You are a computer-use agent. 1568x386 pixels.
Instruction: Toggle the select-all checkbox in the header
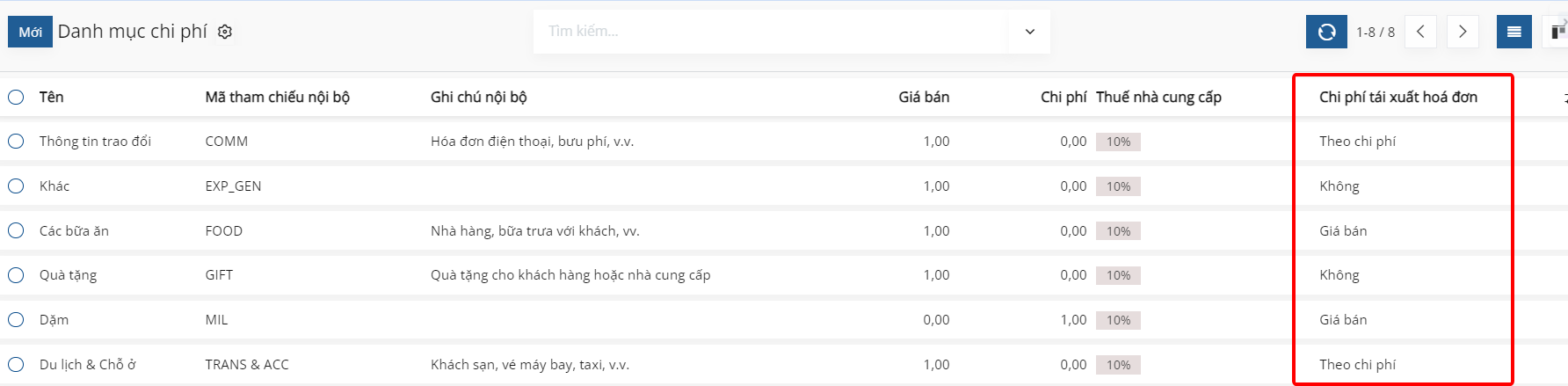[x=16, y=97]
